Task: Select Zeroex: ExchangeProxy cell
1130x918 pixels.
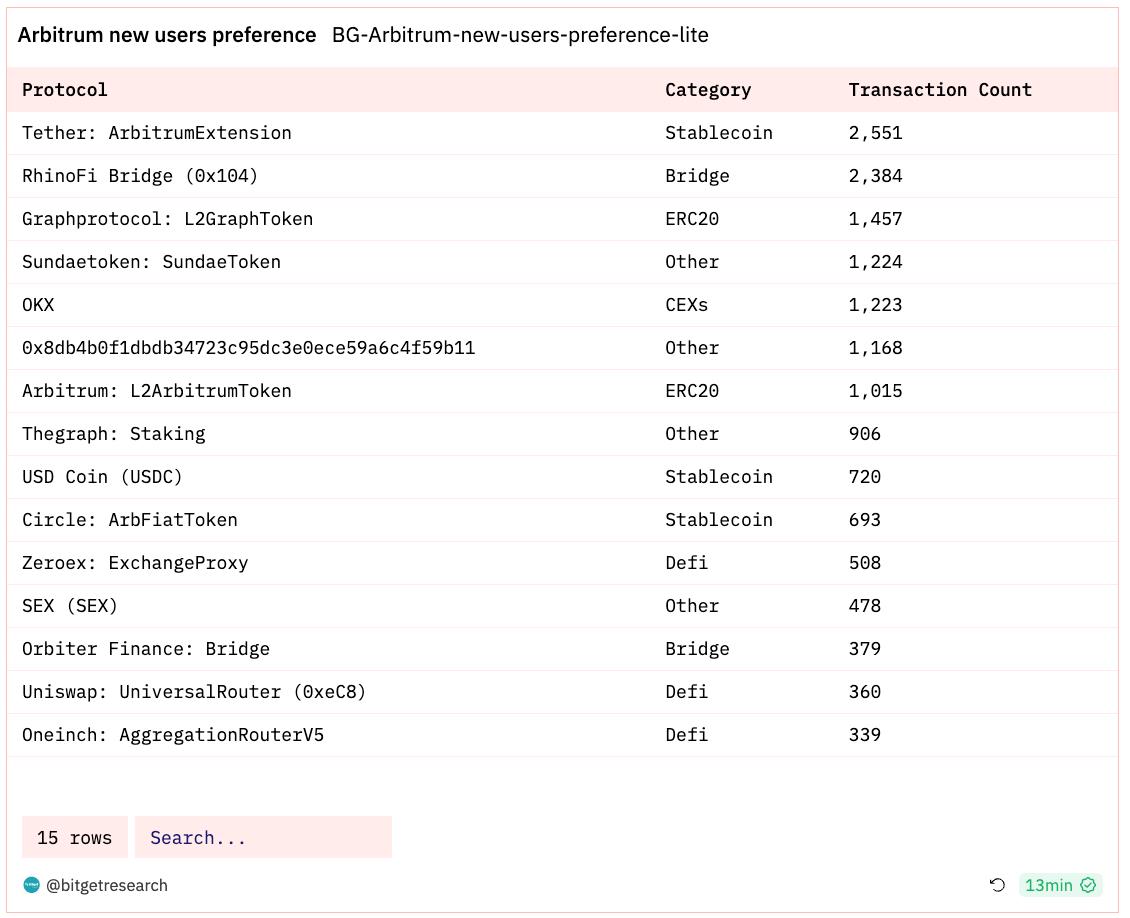Action: pyautogui.click(x=135, y=563)
